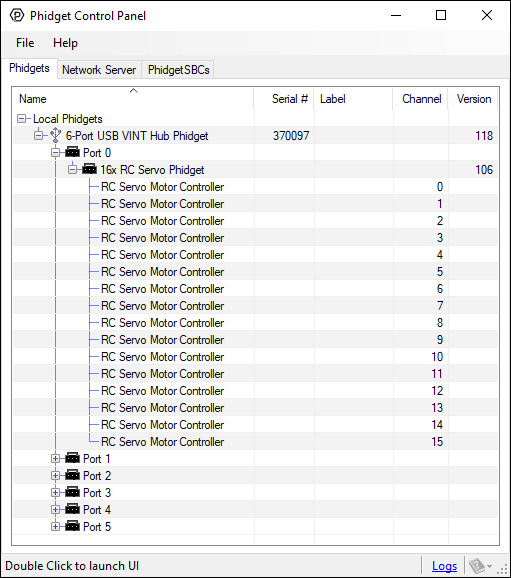Viewport: 511px width, 578px height.
Task: Open the Help menu
Action: 65,43
